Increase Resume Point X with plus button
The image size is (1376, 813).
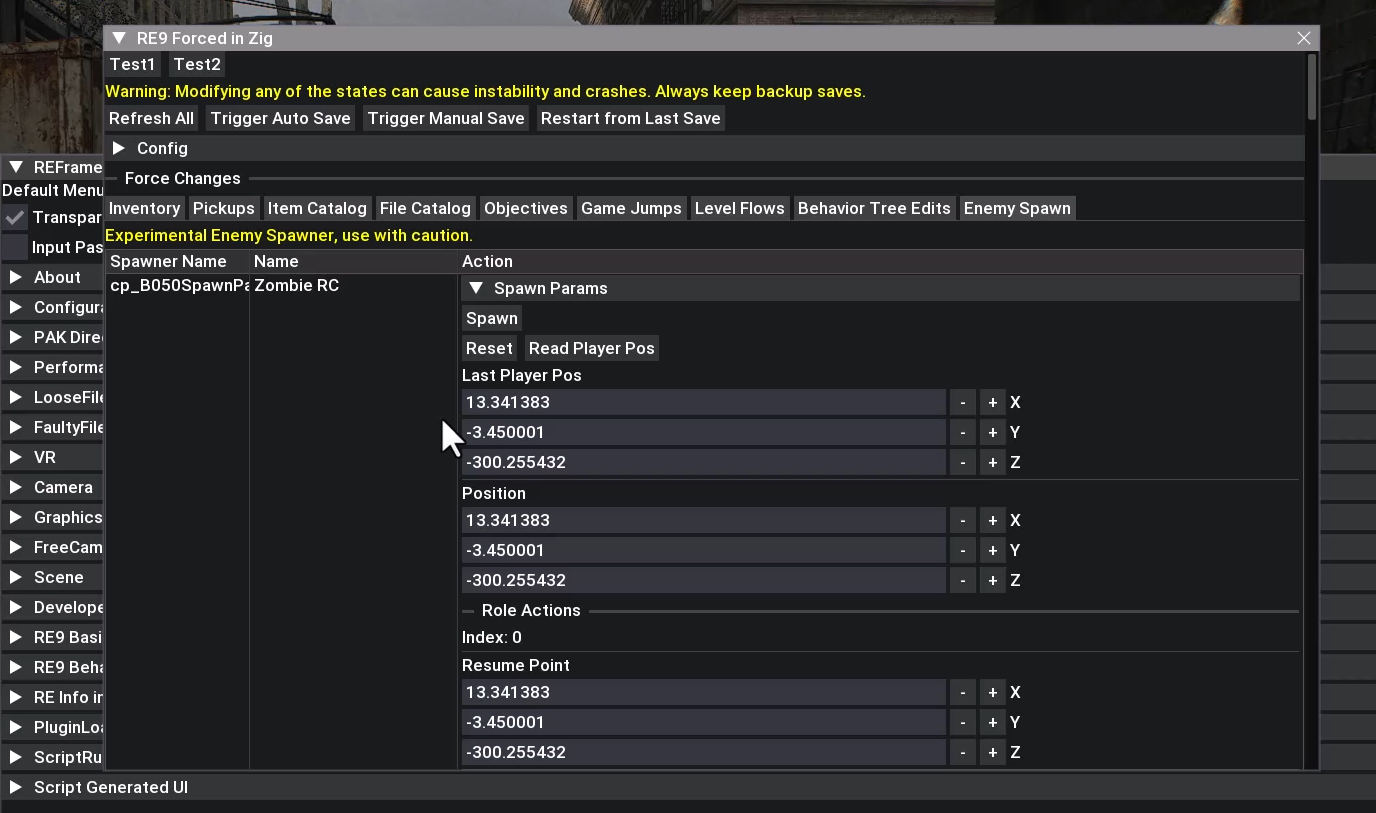[992, 692]
